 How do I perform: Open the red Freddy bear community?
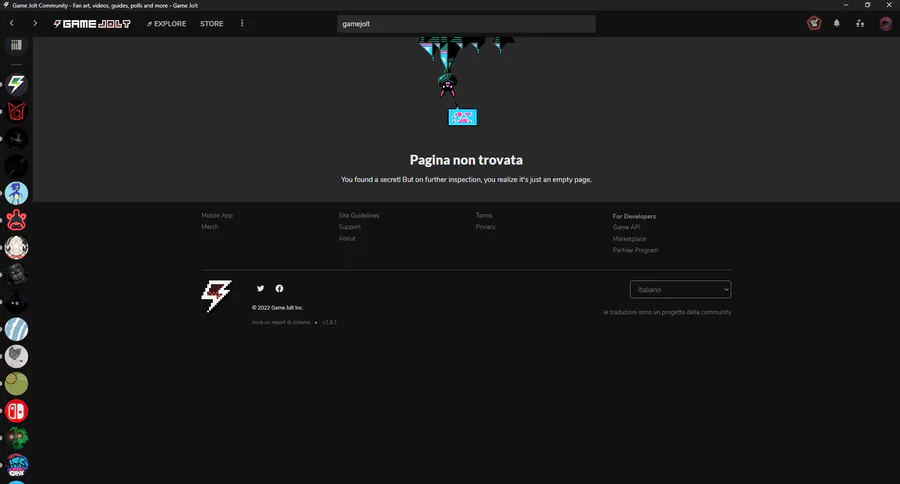(x=16, y=220)
